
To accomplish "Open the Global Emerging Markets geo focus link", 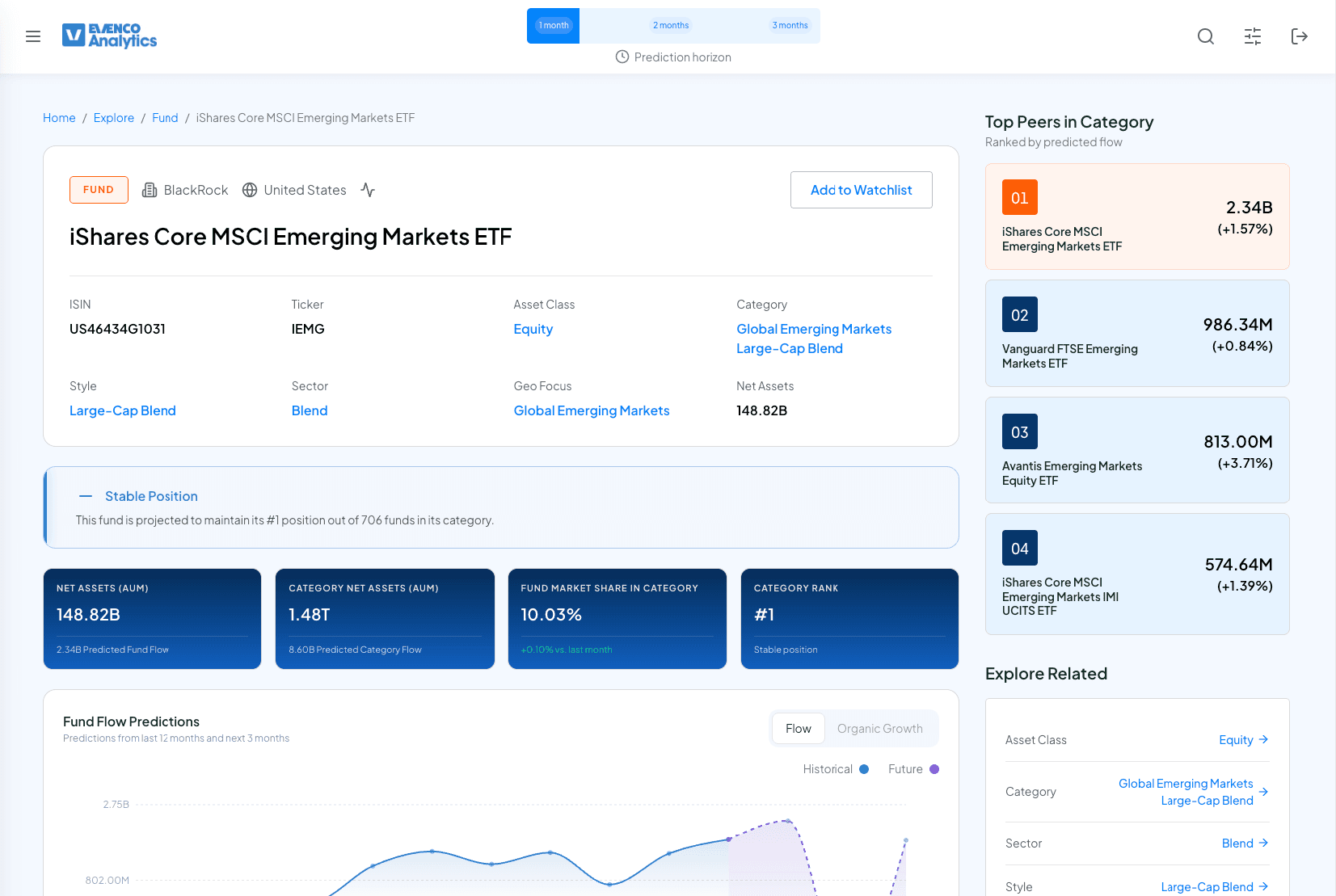I will coord(592,410).
